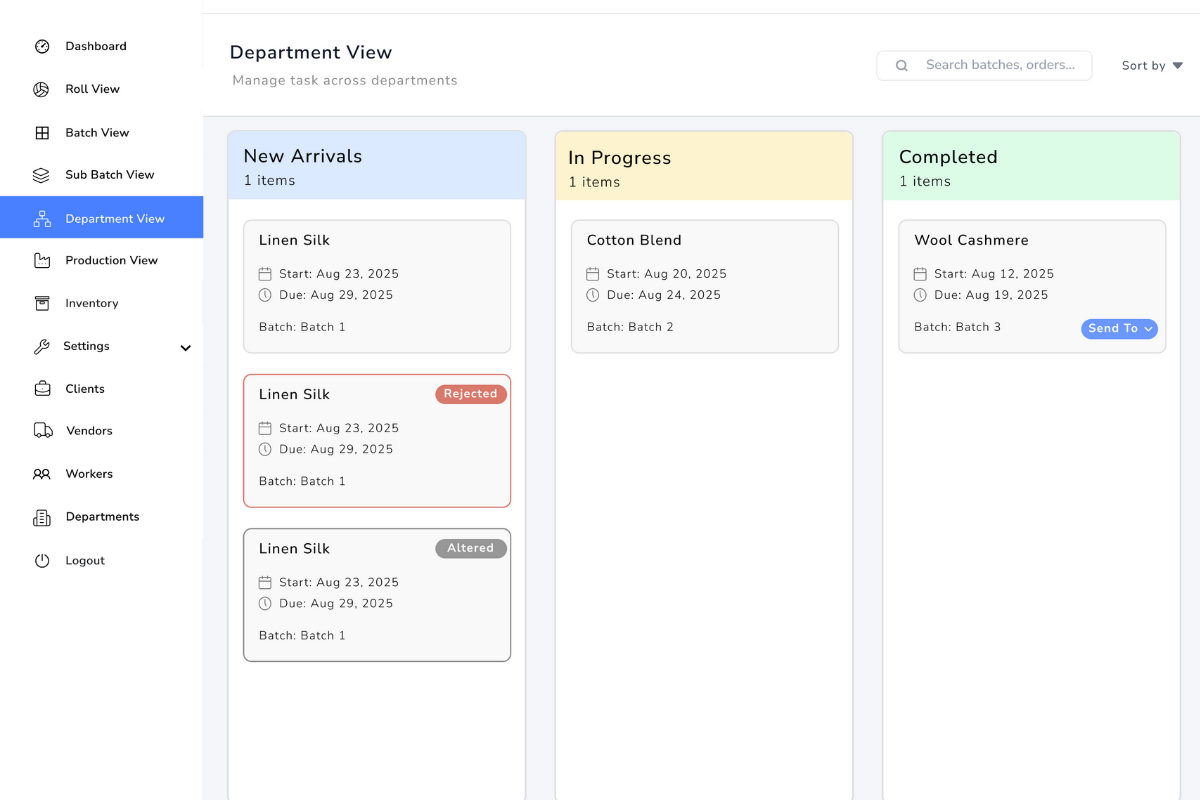
Task: Click the Rejected badge on Linen Silk
Action: [471, 394]
